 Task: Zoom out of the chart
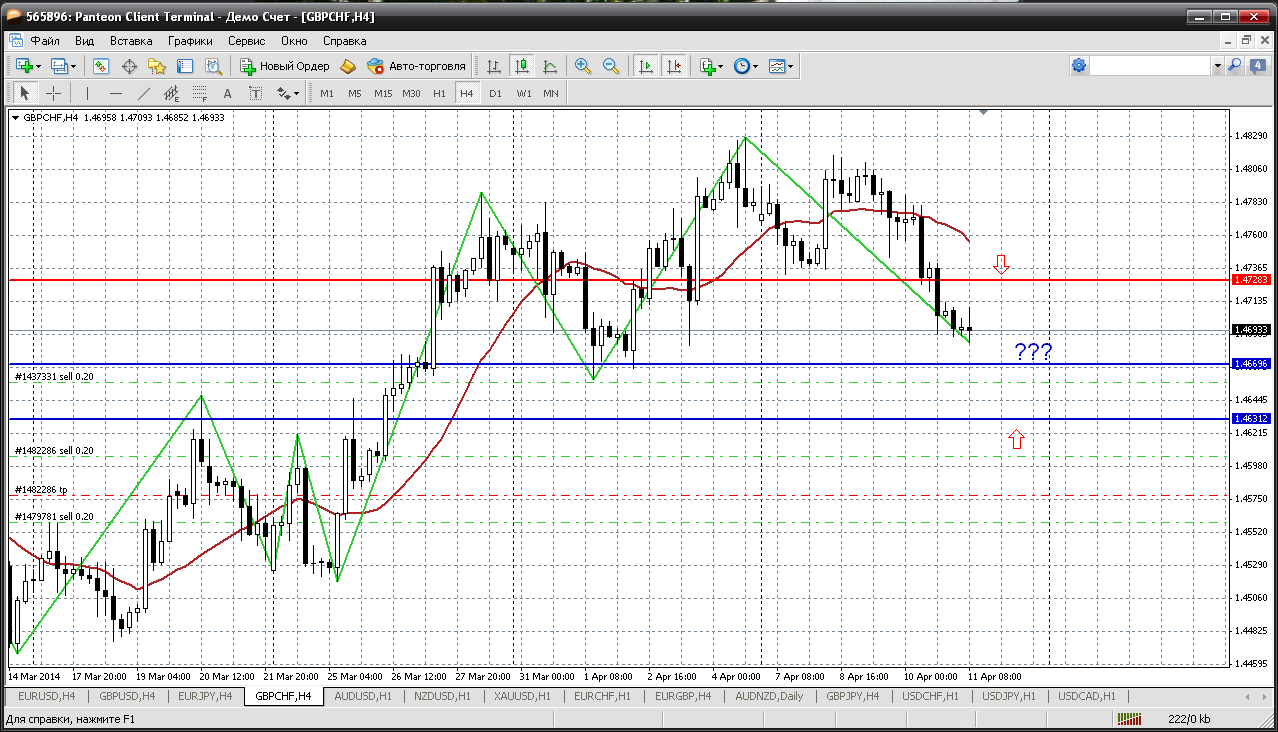[x=611, y=66]
